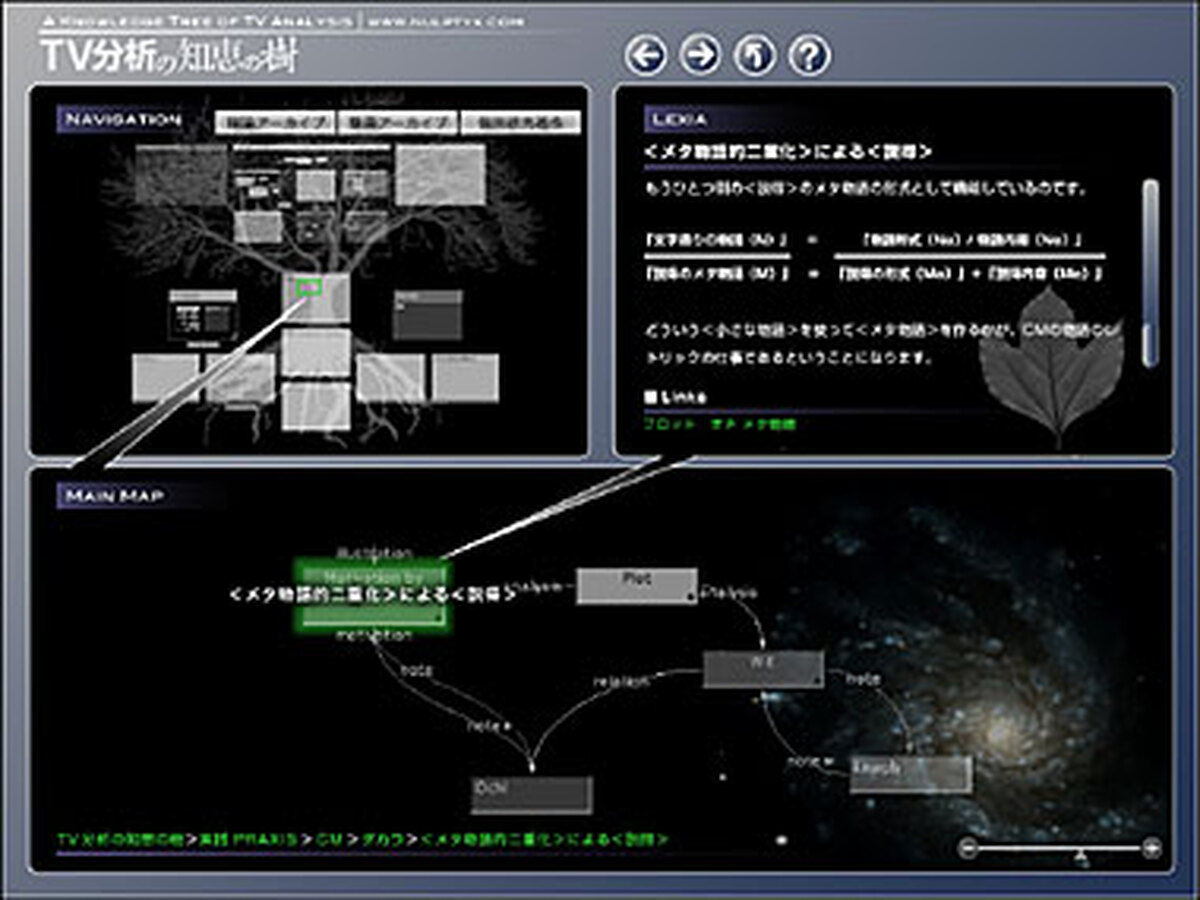1200x900 pixels.
Task: Select the Plot node in Main Map
Action: pyautogui.click(x=637, y=586)
